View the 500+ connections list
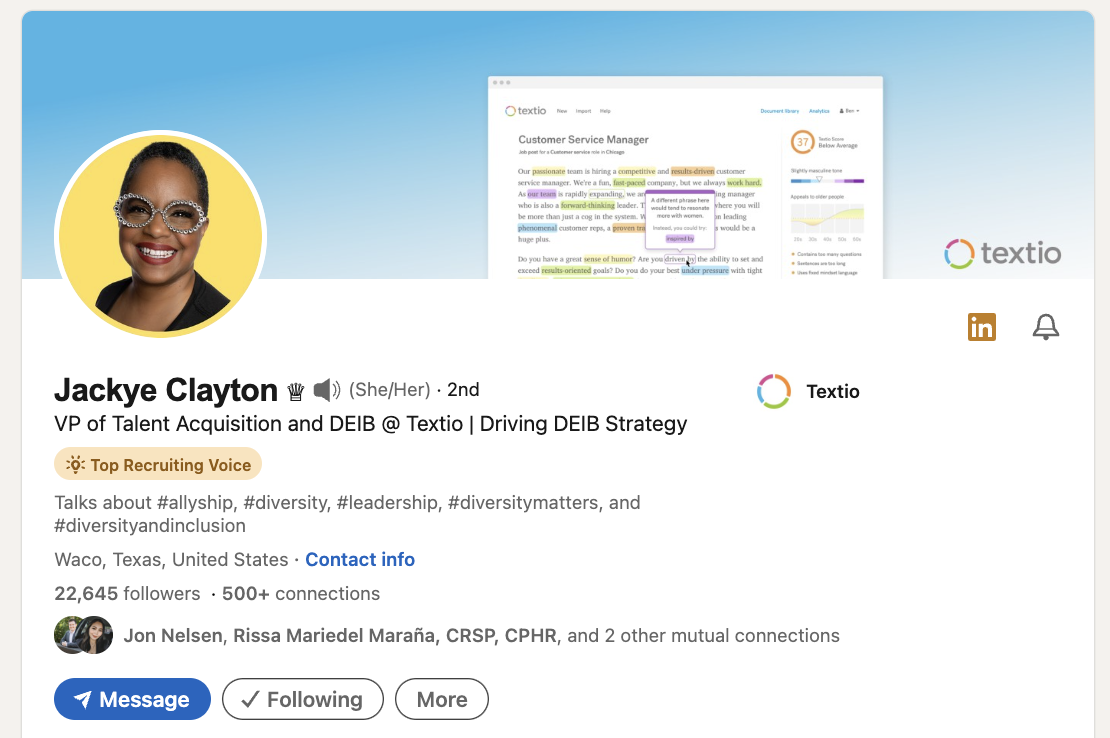The height and width of the screenshot is (738, 1110). (300, 593)
